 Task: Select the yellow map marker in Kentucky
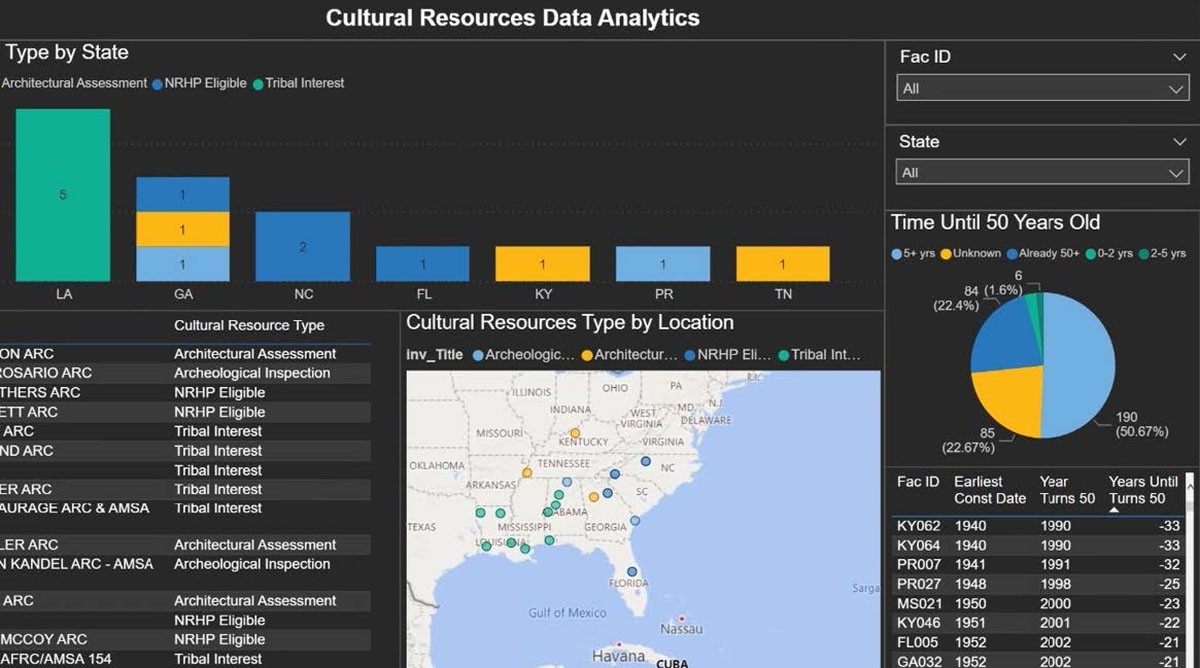[x=575, y=432]
